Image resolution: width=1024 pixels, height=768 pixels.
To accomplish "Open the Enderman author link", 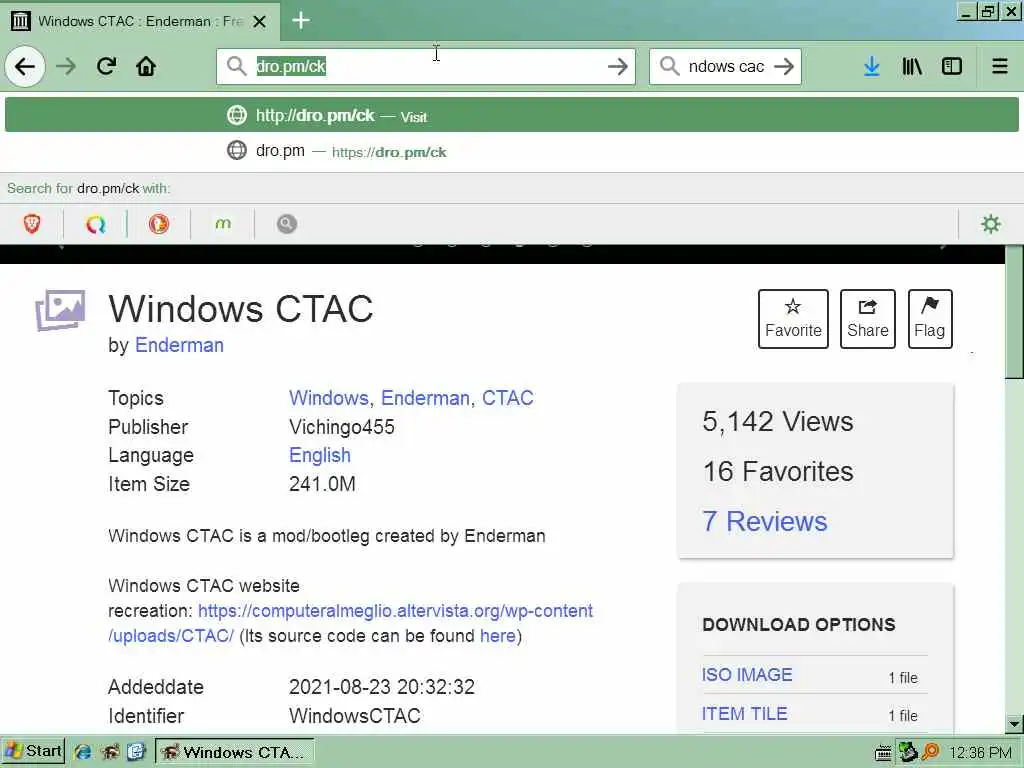I will [x=179, y=345].
